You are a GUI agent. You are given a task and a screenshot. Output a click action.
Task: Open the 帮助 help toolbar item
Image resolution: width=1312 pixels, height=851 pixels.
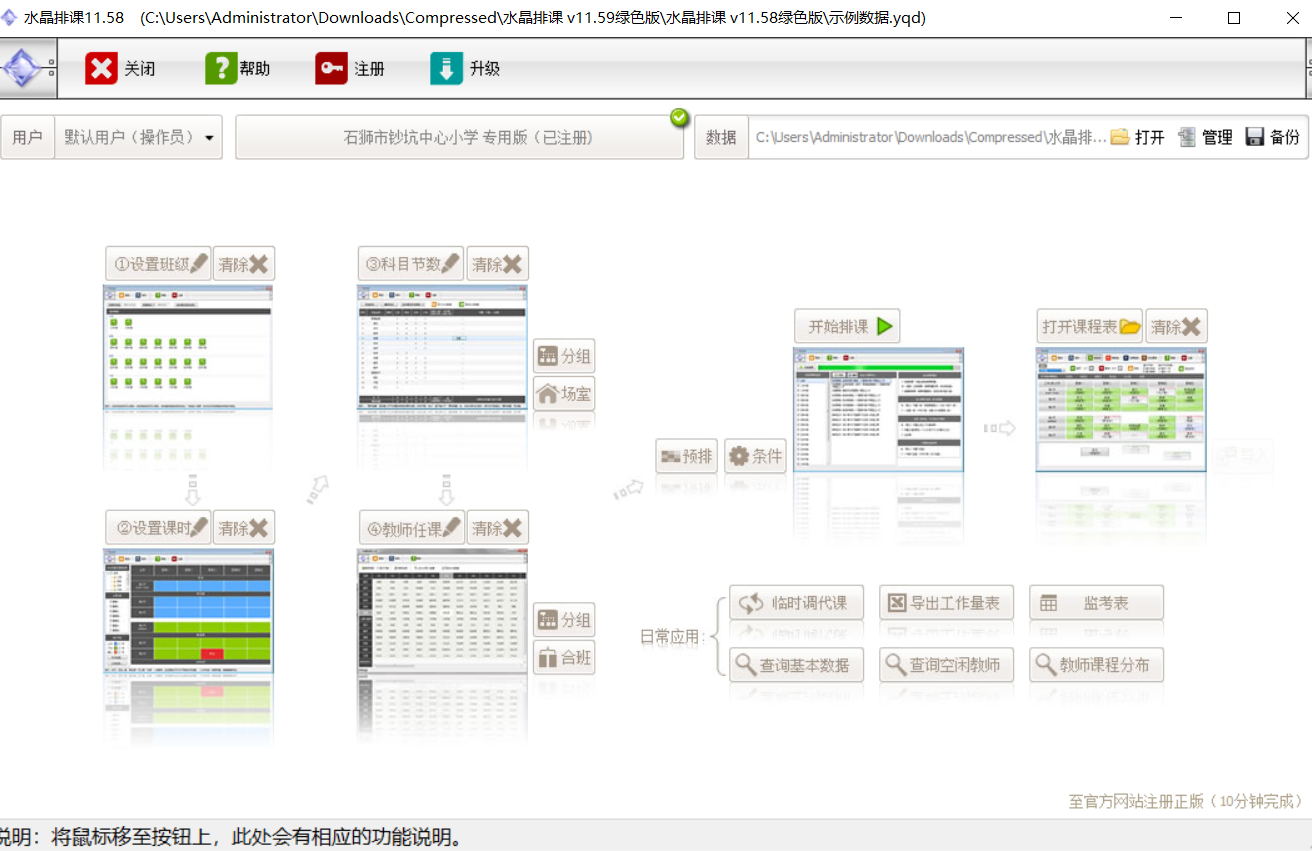click(239, 68)
